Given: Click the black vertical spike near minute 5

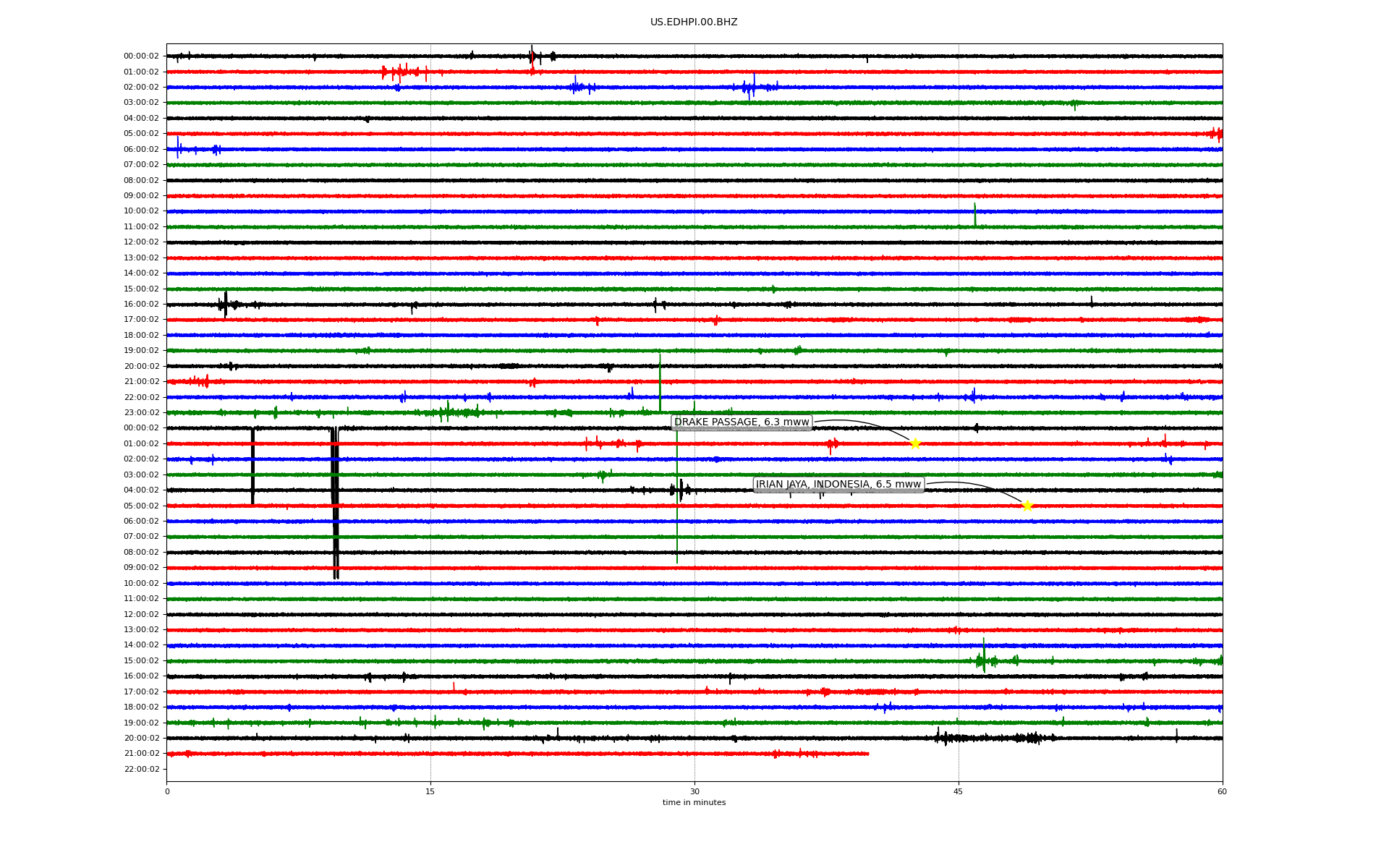Looking at the screenshot, I should point(252,467).
